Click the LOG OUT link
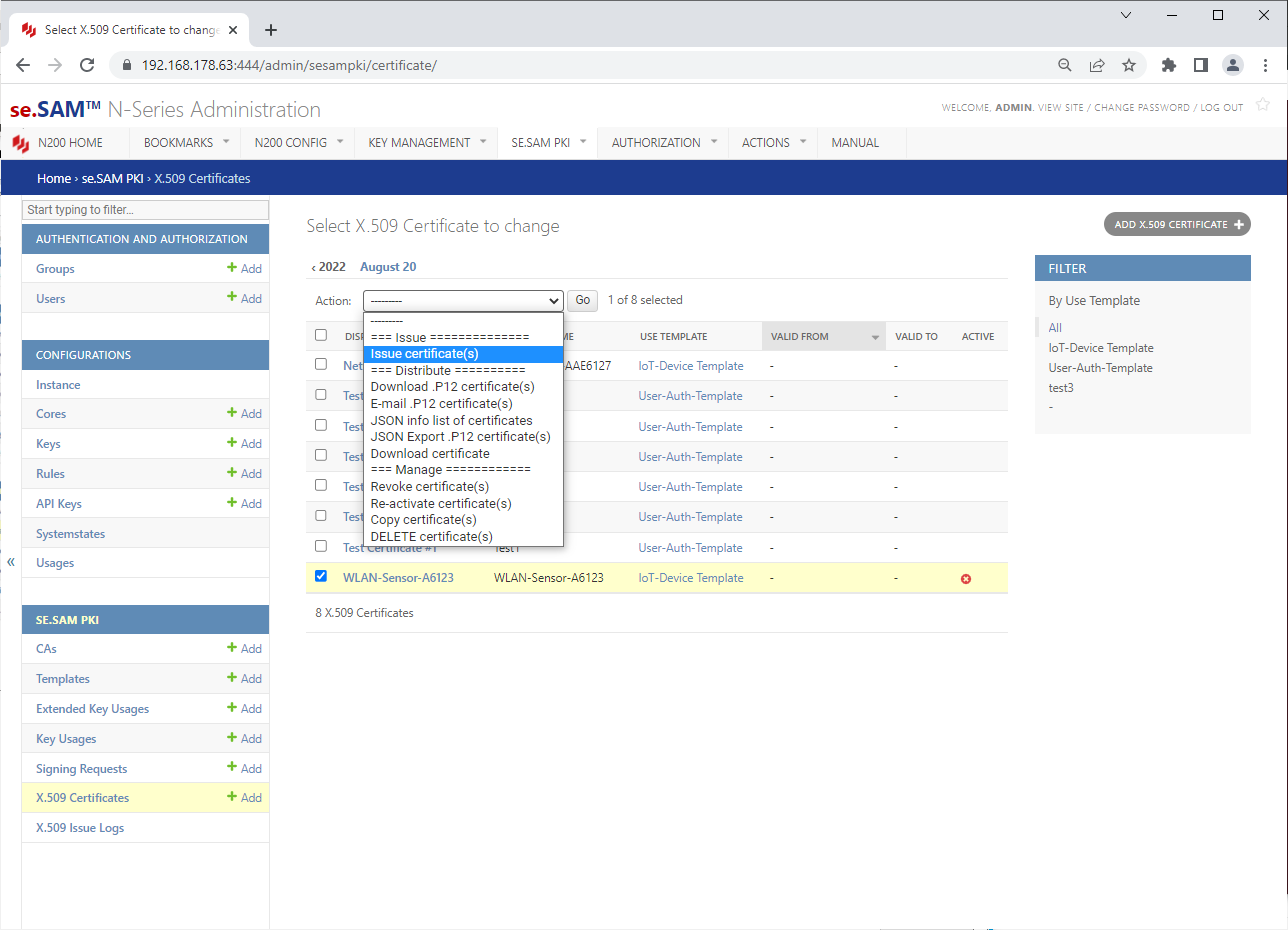Viewport: 1288px width, 930px height. point(1222,108)
